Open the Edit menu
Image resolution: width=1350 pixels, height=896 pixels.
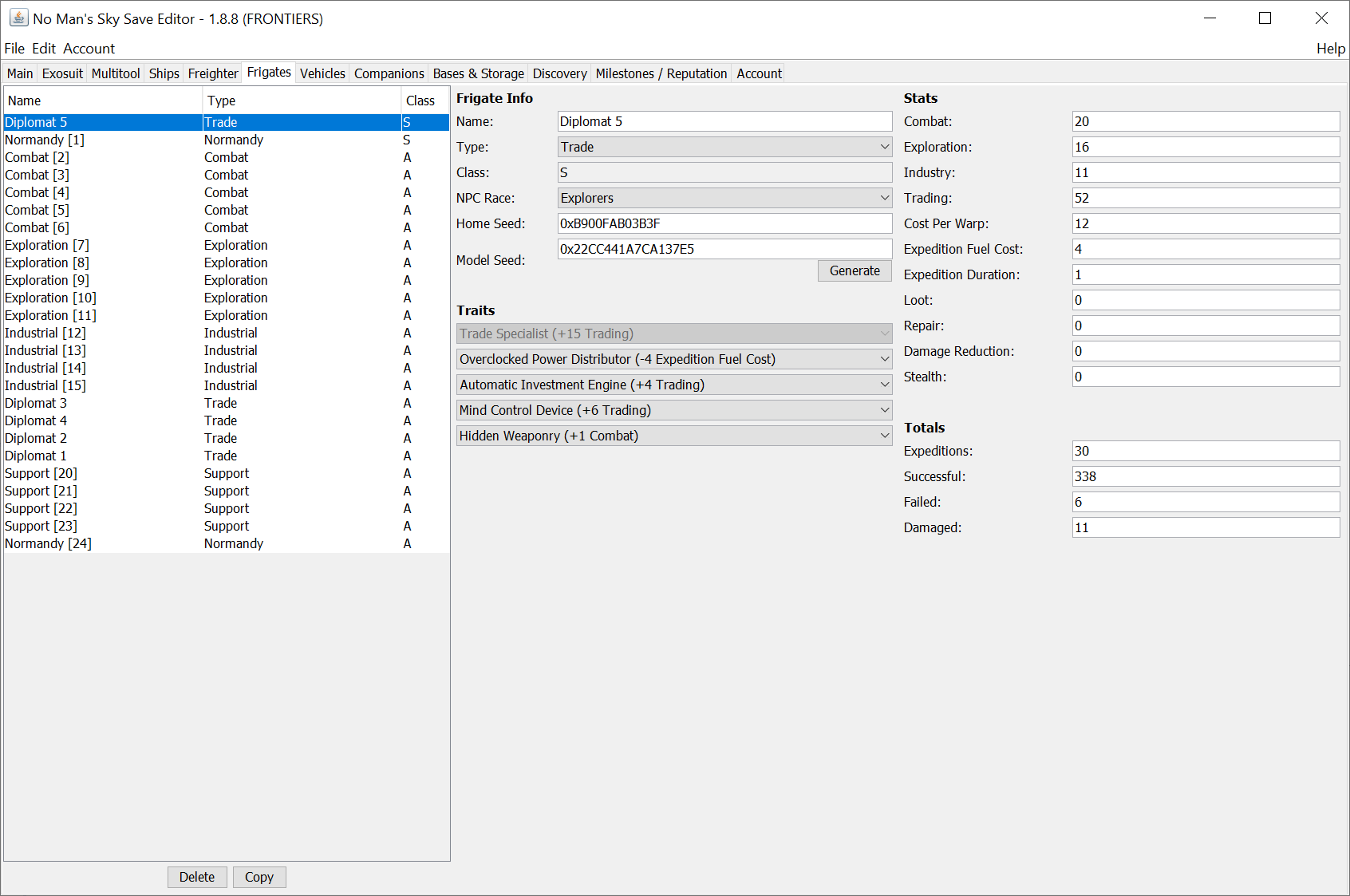click(x=44, y=49)
